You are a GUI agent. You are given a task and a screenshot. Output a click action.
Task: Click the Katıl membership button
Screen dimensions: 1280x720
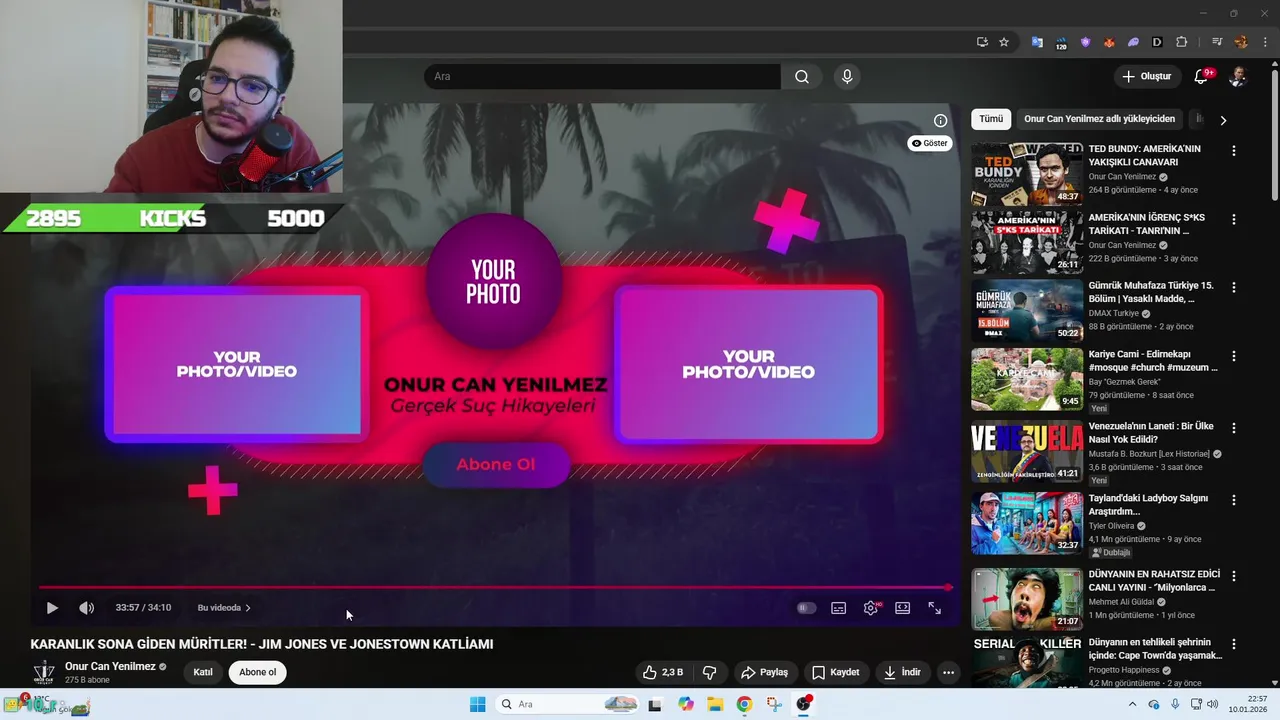[x=203, y=672]
